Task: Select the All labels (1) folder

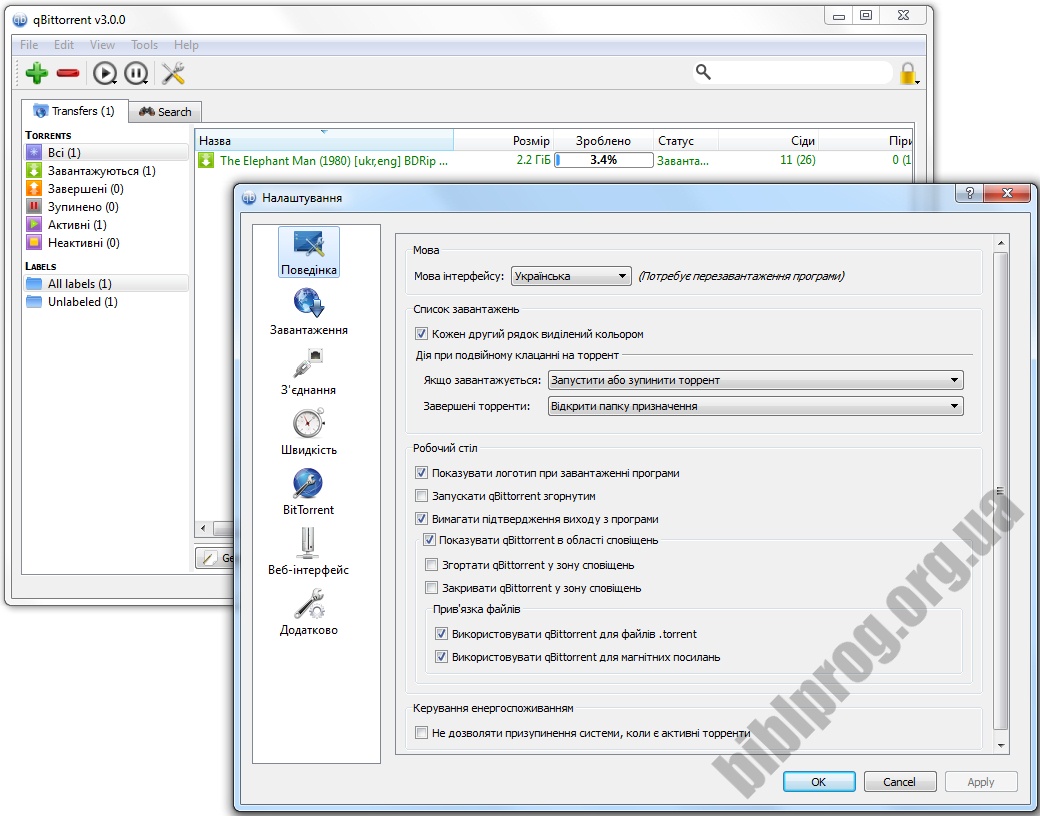Action: [x=106, y=283]
